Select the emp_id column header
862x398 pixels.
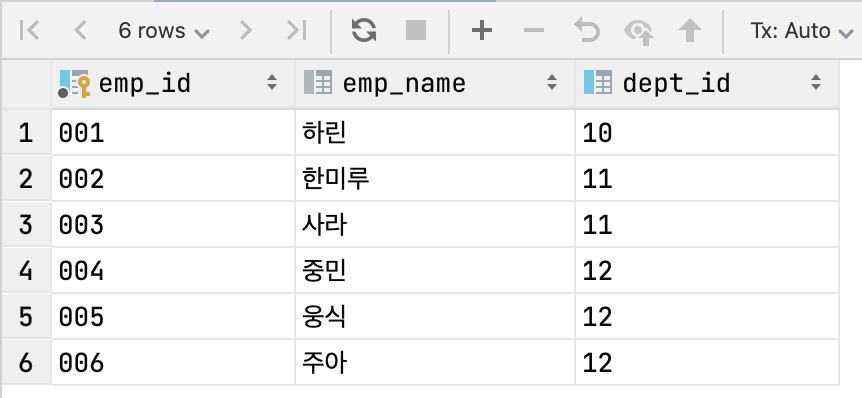173,84
